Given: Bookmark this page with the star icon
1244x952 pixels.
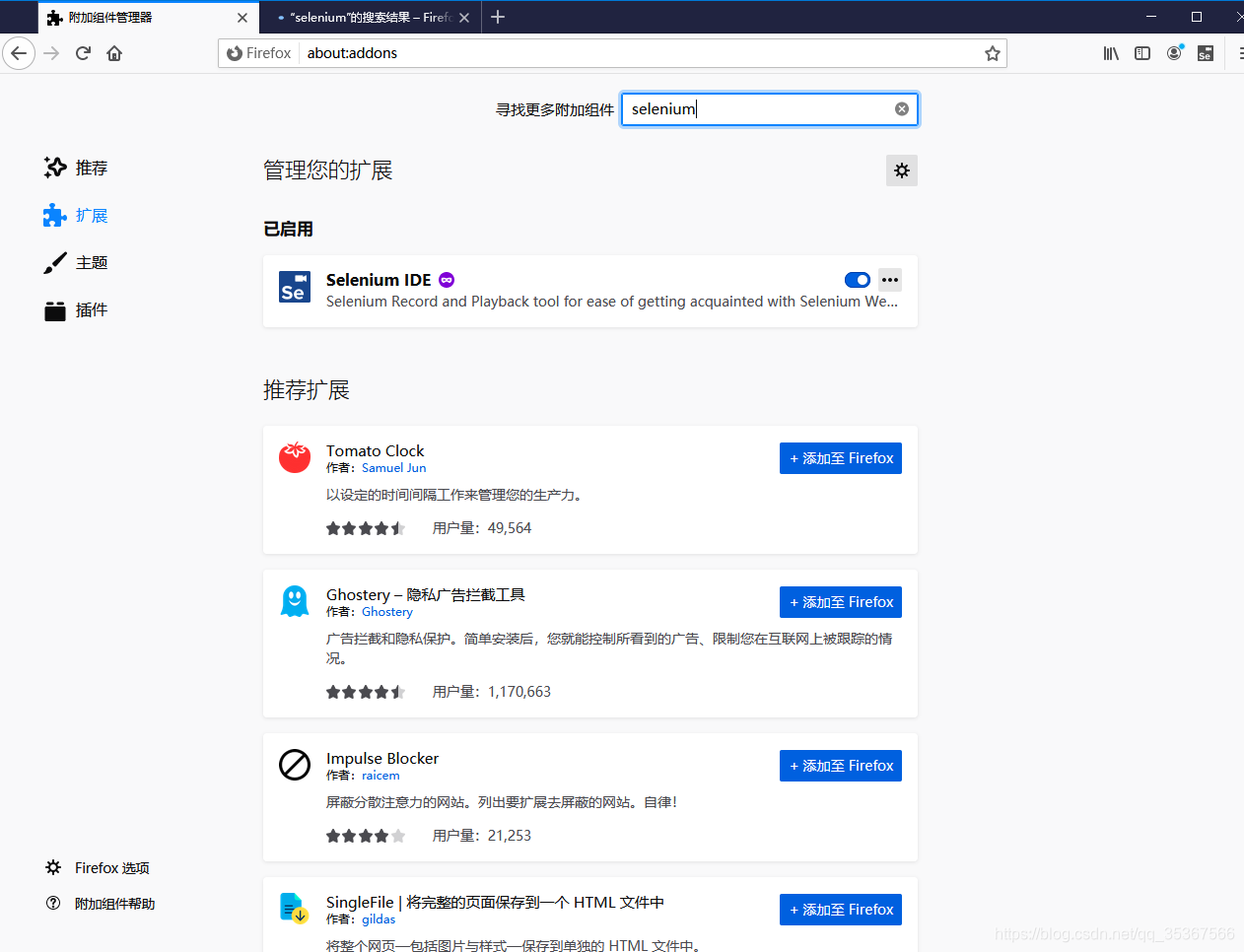Looking at the screenshot, I should tap(993, 53).
